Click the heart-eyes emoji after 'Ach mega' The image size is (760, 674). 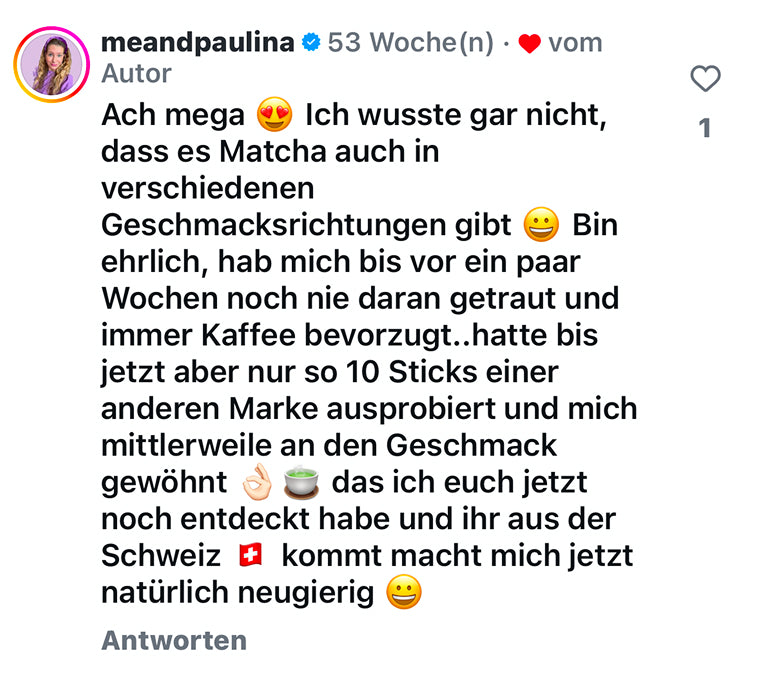[x=274, y=116]
